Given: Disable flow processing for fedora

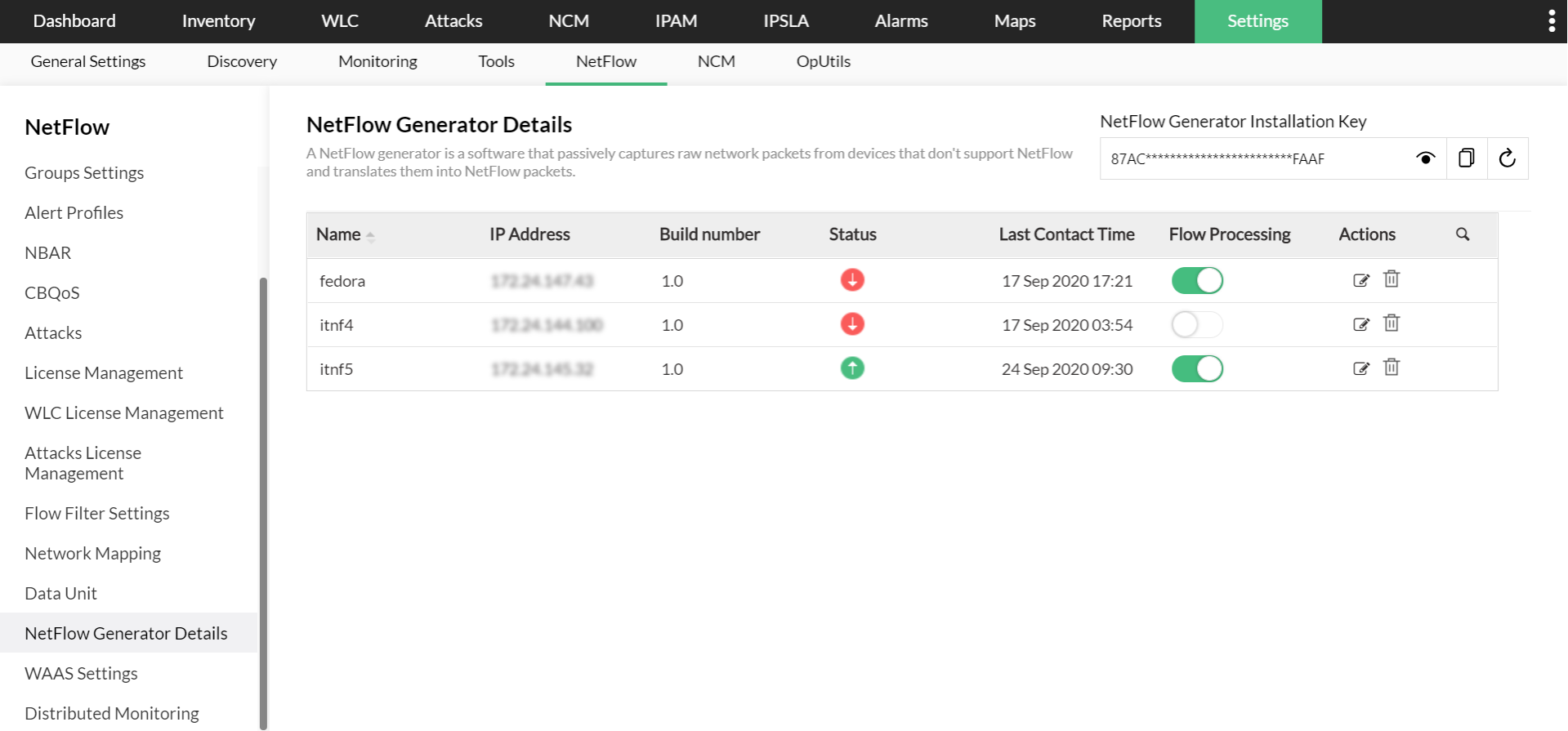Looking at the screenshot, I should tap(1197, 281).
